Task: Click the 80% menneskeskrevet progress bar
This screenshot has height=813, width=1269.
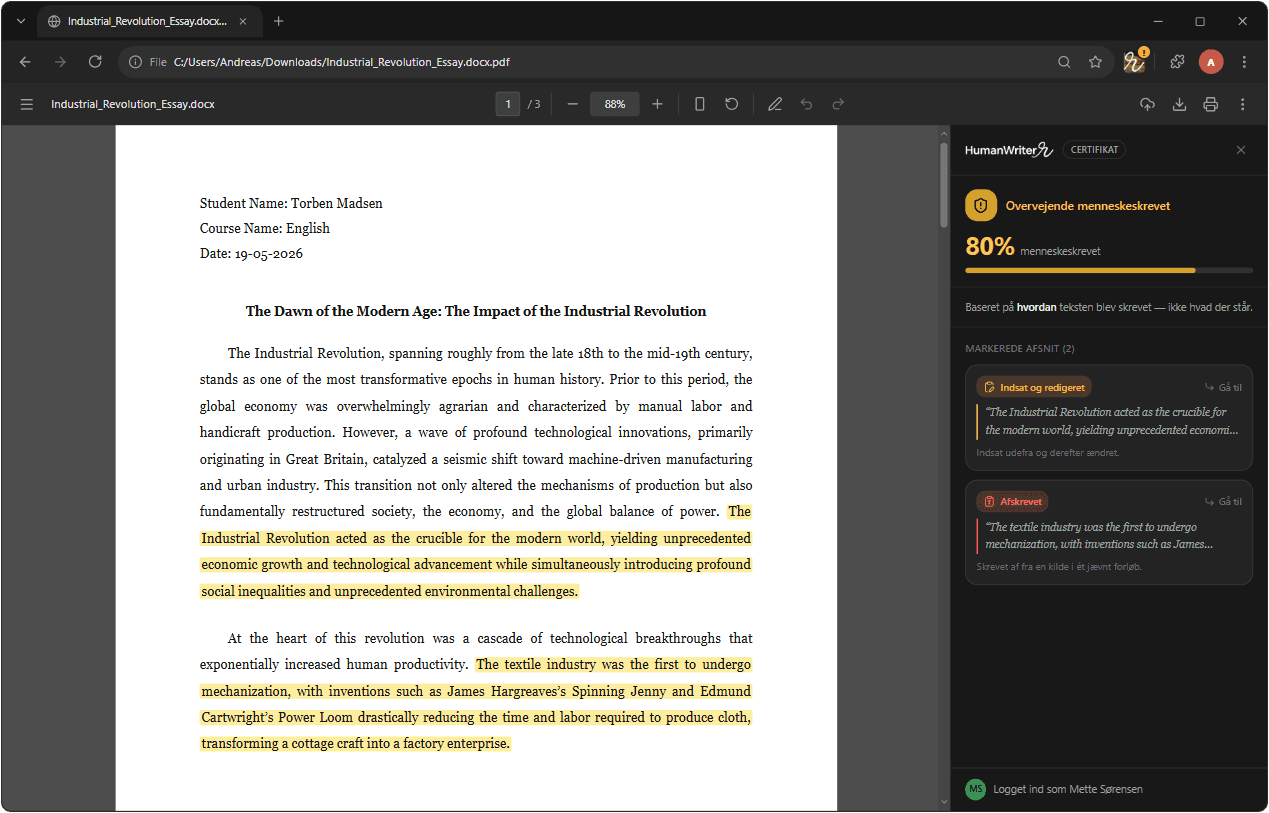Action: 1109,270
